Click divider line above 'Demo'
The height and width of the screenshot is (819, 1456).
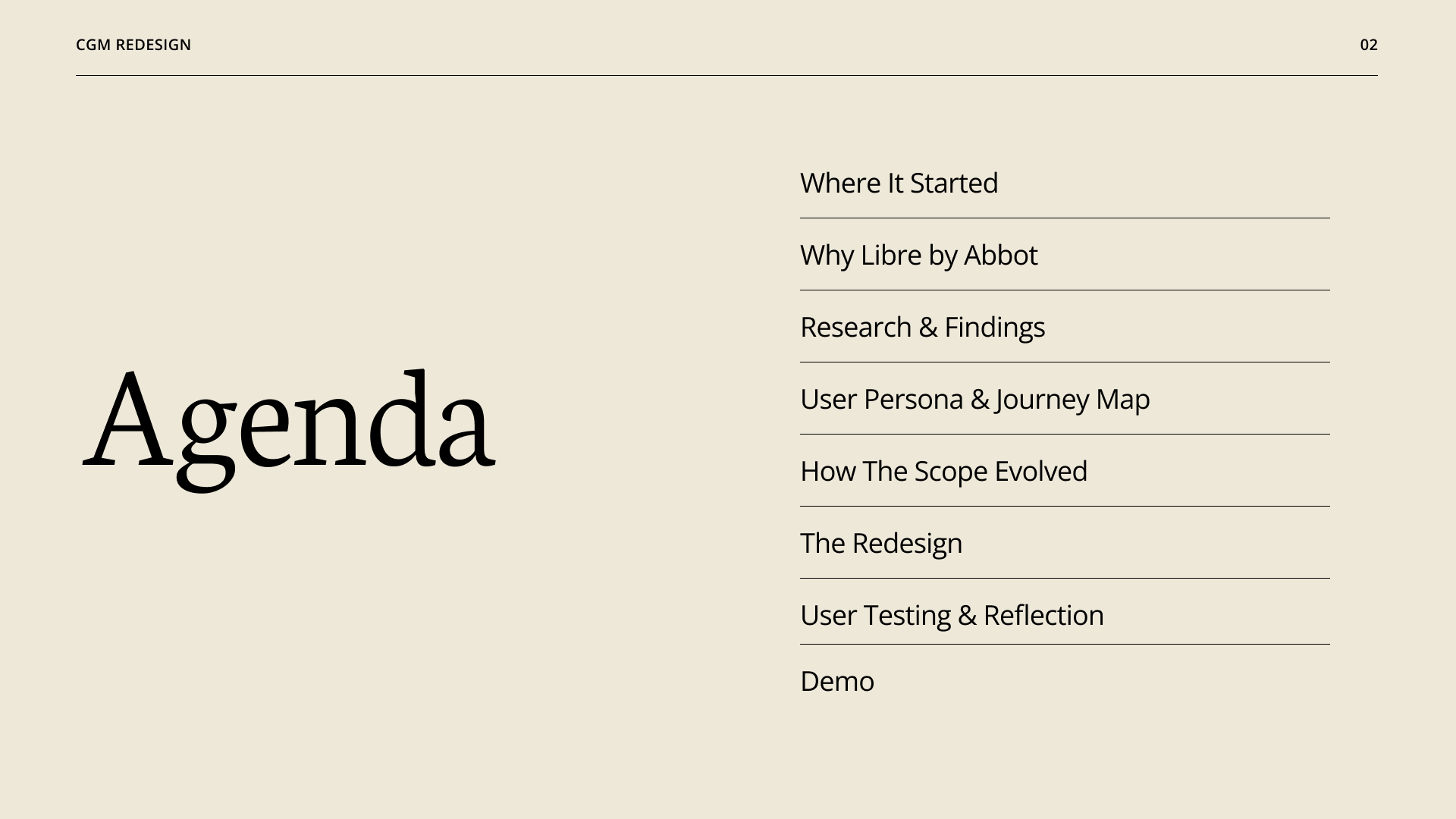point(1065,644)
